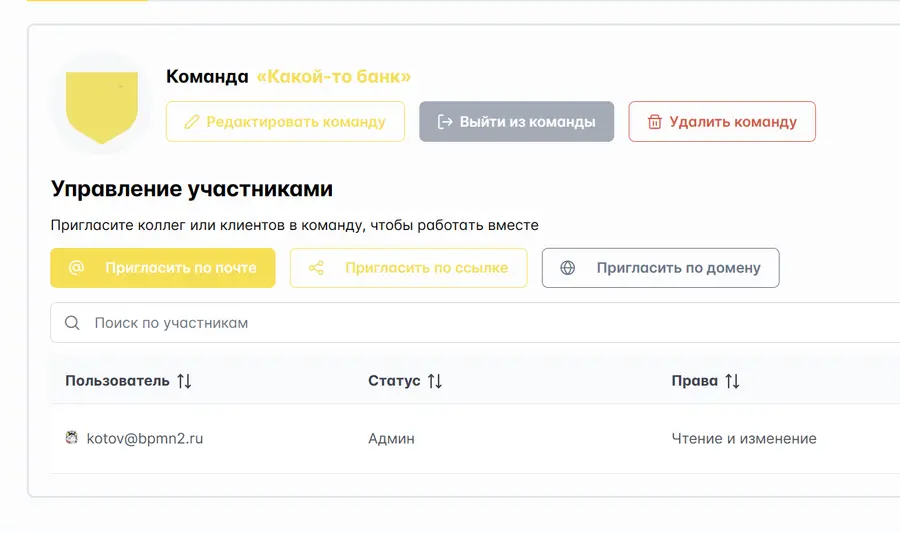Open Редактировать команду
This screenshot has height=533, width=900.
click(x=285, y=122)
